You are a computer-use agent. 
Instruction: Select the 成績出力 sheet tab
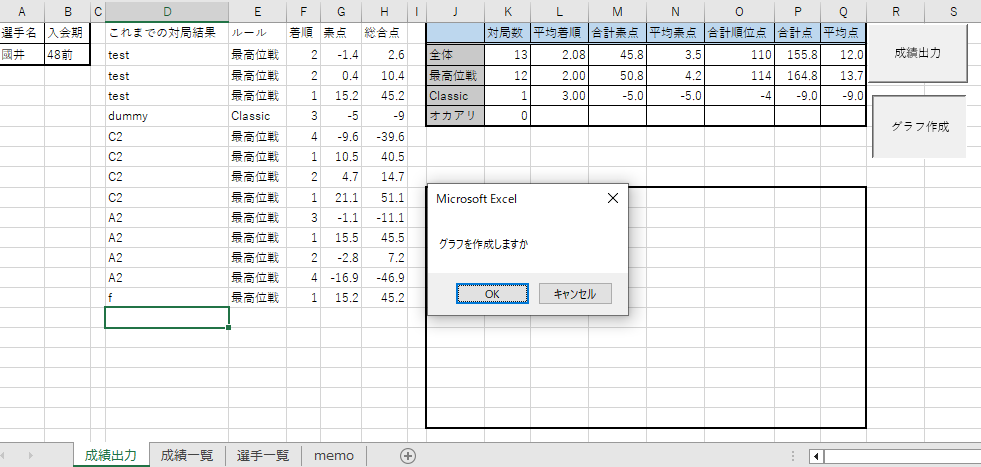111,455
